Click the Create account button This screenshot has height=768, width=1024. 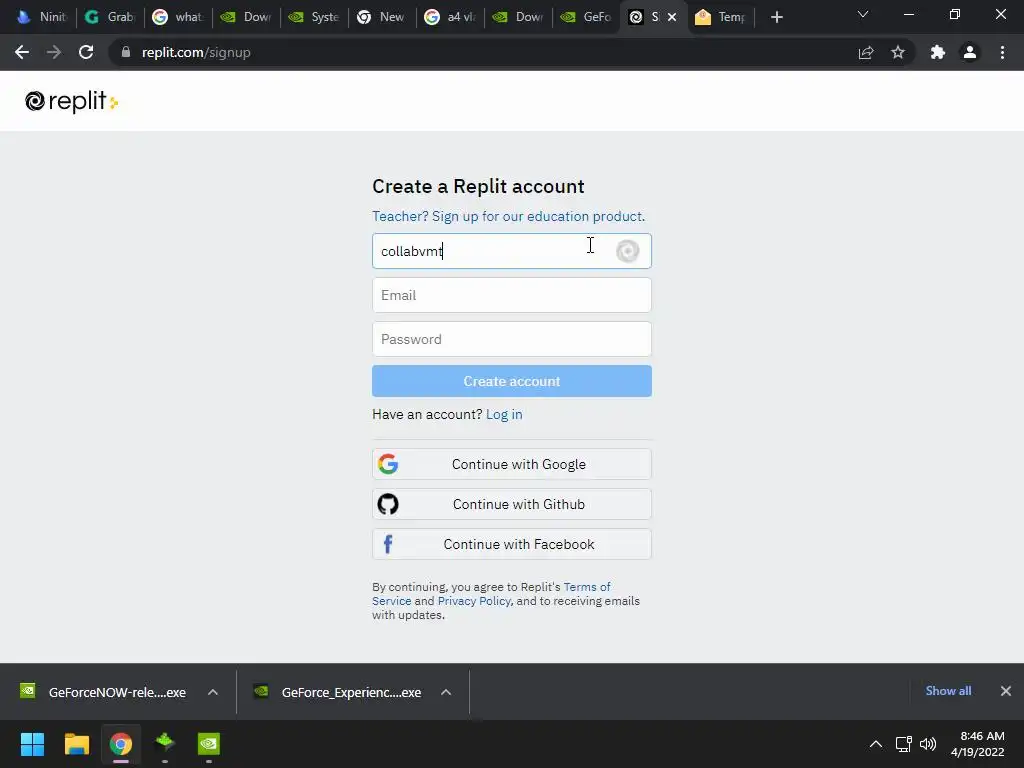point(512,381)
